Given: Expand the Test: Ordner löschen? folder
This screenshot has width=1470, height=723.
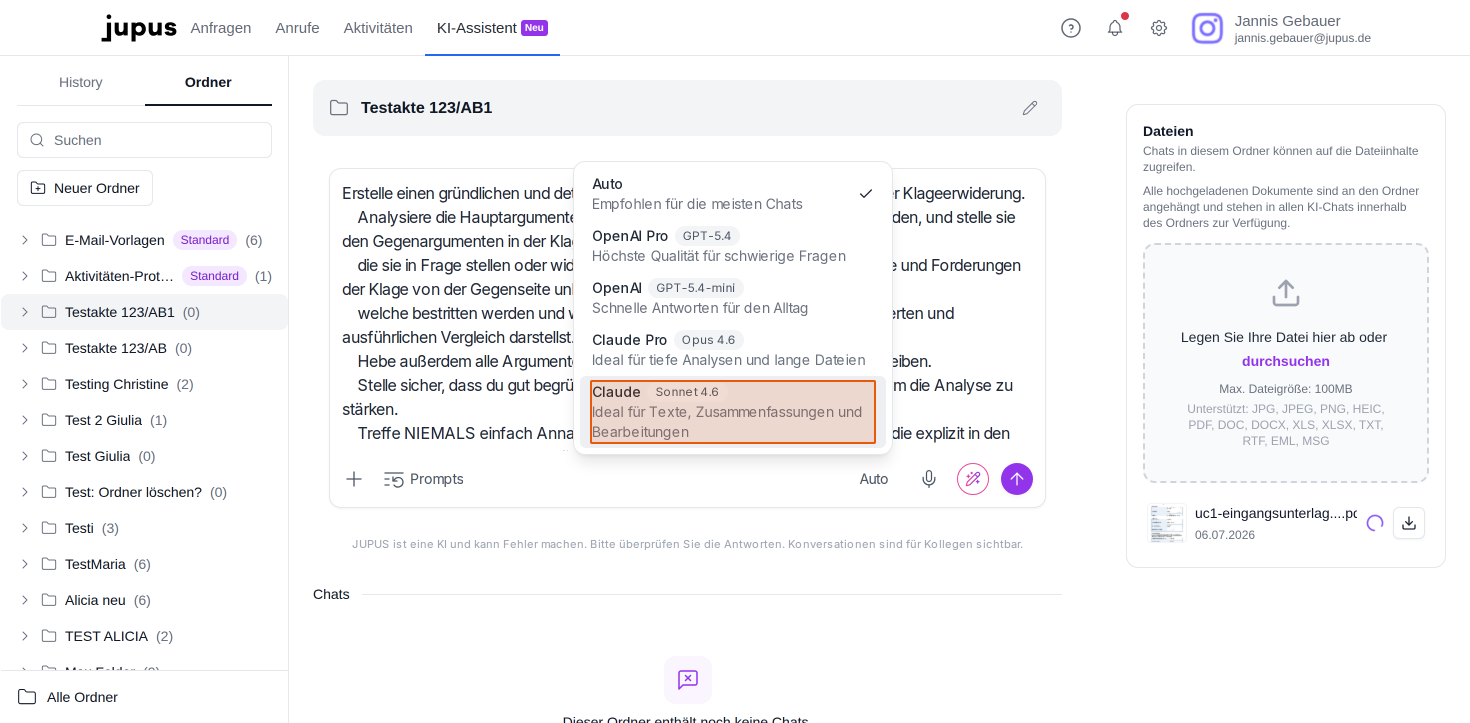Looking at the screenshot, I should [25, 492].
